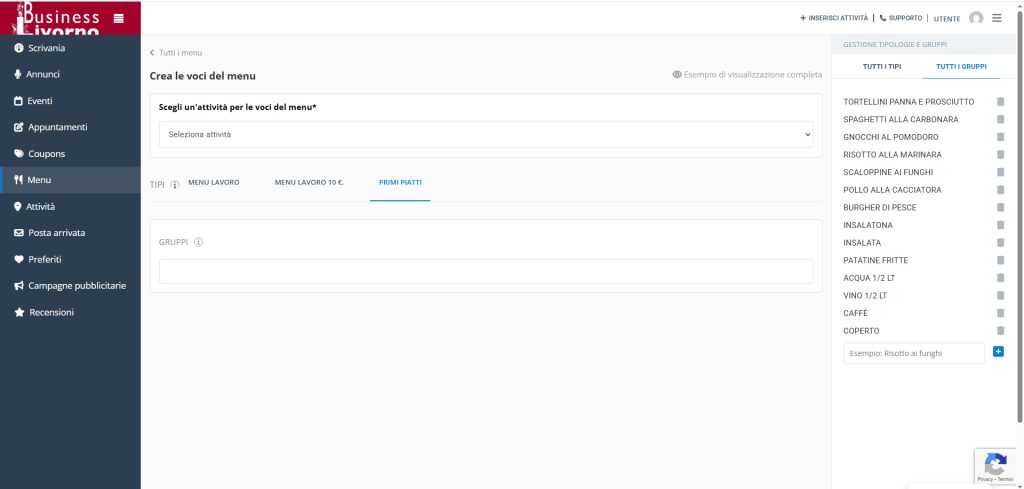
Task: Open the top-right hamburger menu
Action: 997,18
